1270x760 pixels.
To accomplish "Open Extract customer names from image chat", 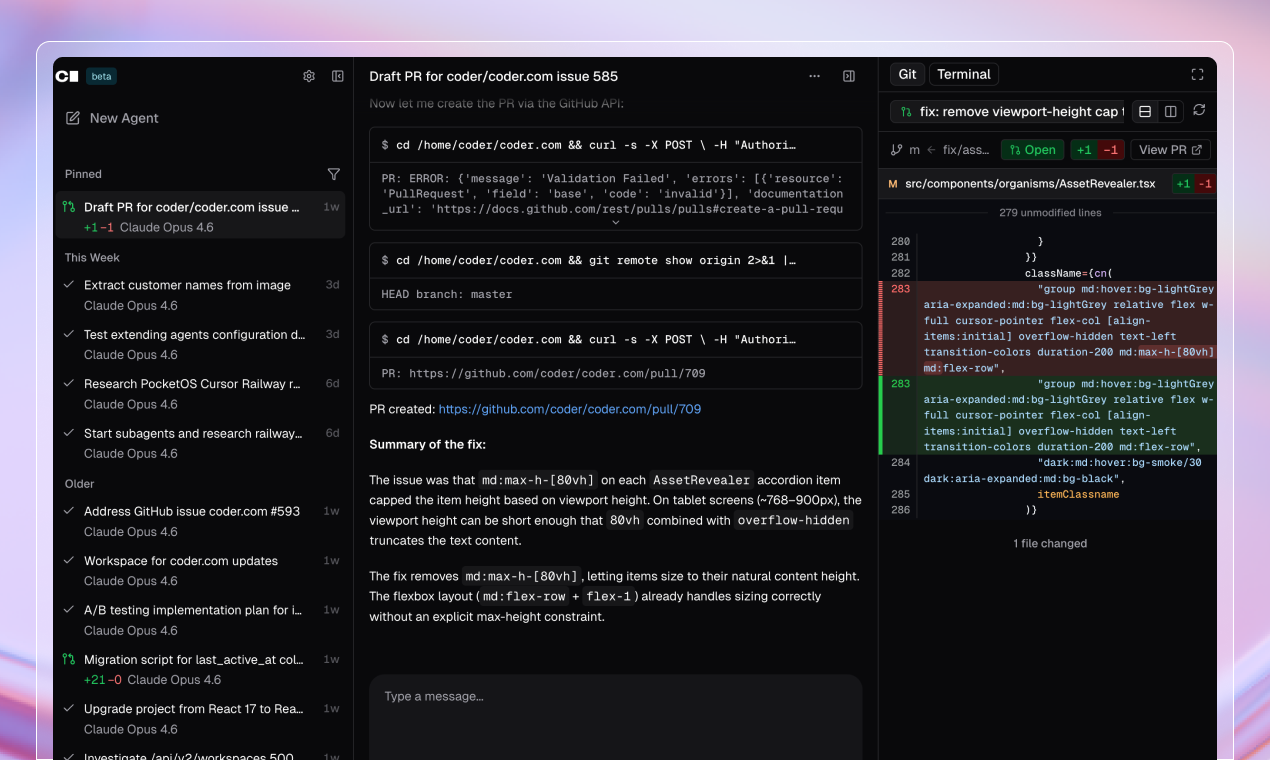I will pos(200,294).
